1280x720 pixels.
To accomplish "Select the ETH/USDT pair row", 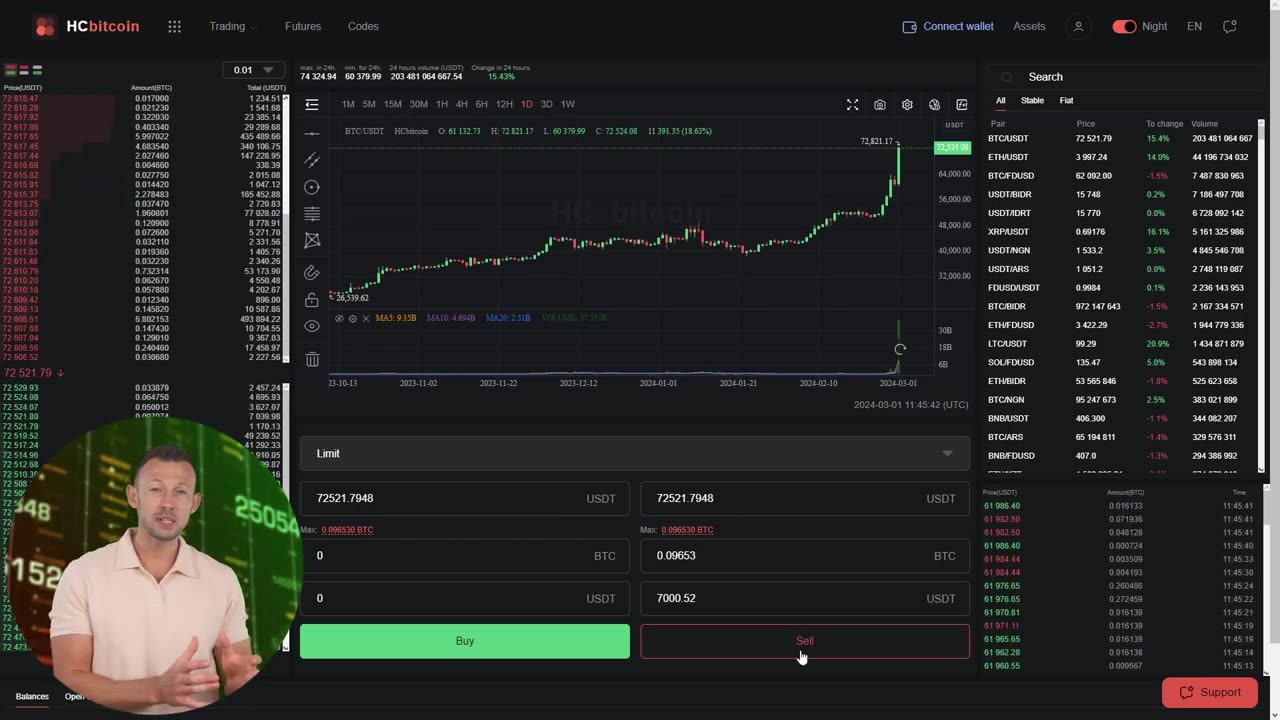I will pos(1121,157).
